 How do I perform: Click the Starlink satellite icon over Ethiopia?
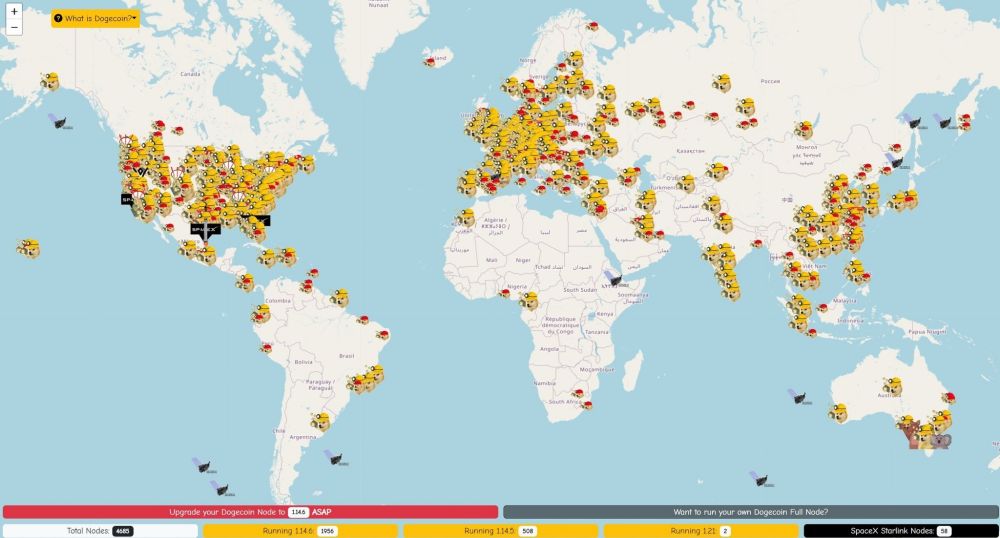(x=614, y=279)
